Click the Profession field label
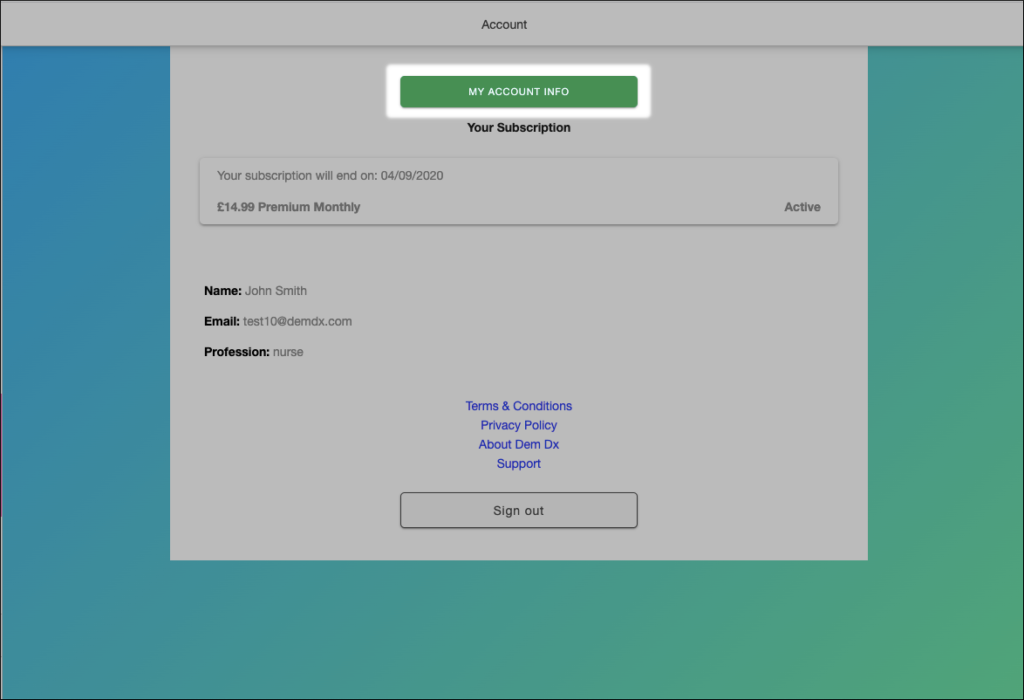 (x=237, y=352)
